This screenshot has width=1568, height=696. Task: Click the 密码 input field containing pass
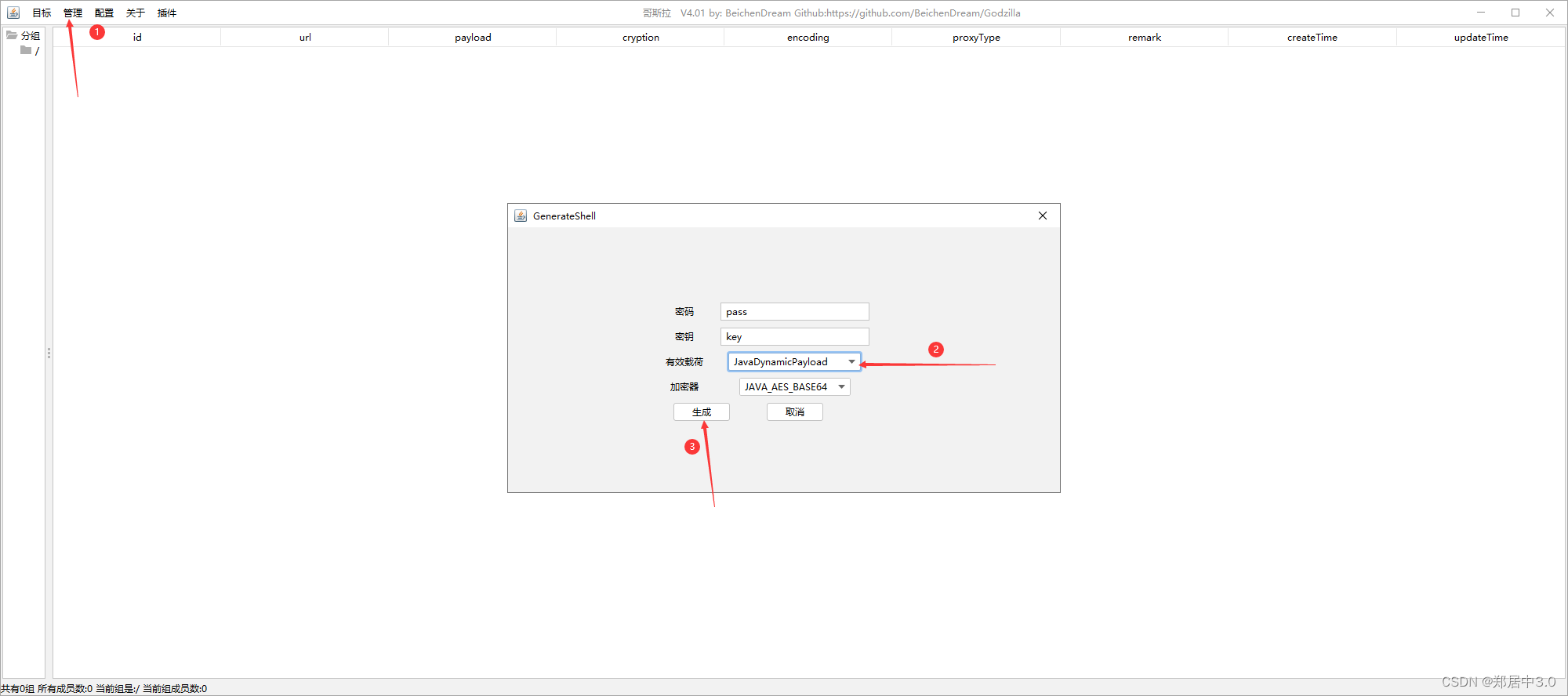tap(794, 311)
